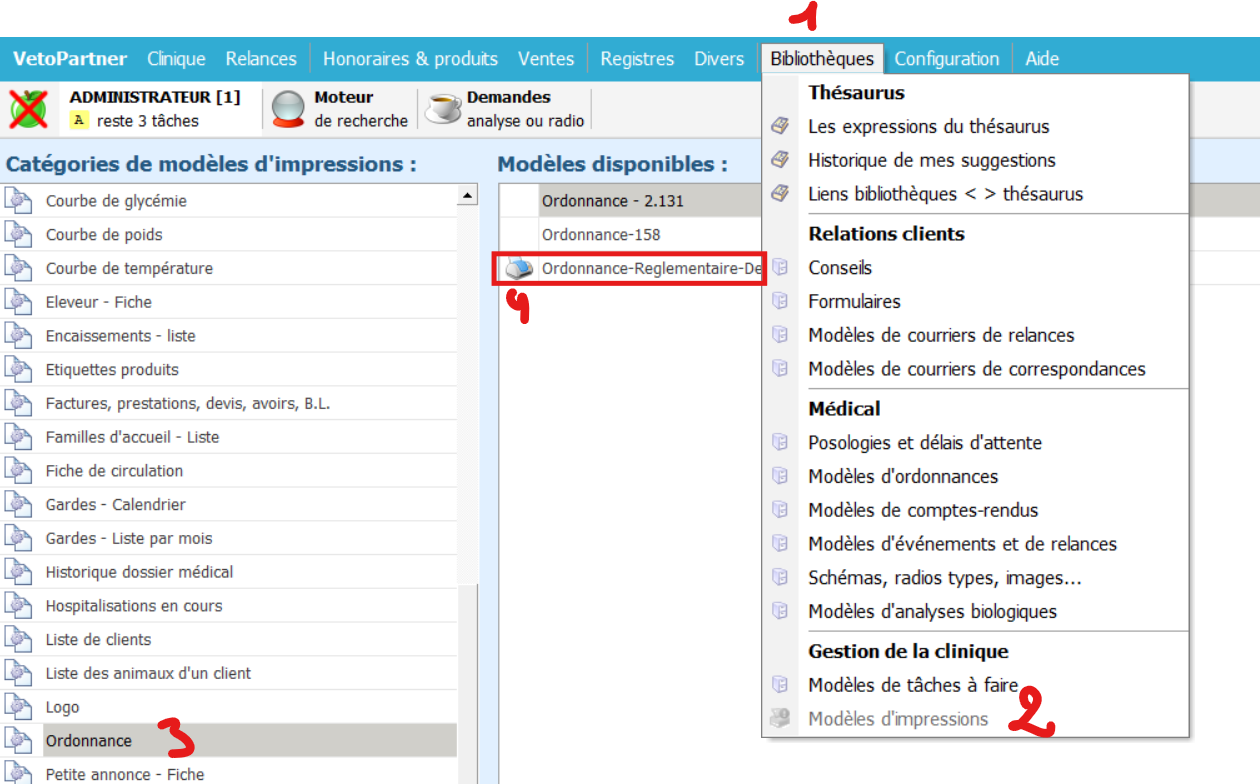Click the icon next to Historique de mes suggestions
1260x784 pixels.
click(780, 160)
